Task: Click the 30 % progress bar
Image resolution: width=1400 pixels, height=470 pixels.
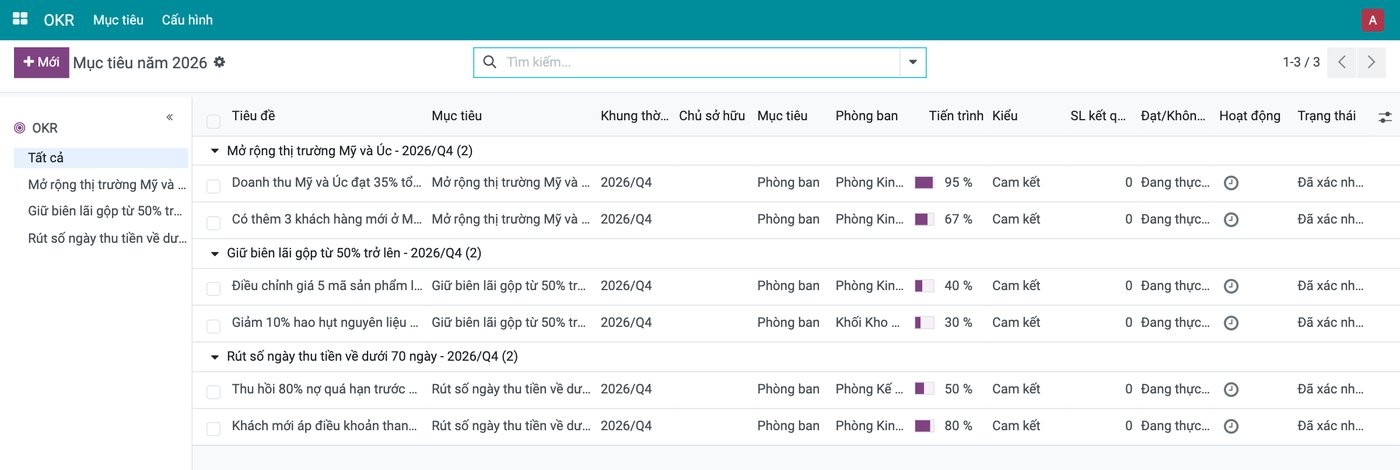Action: tap(924, 322)
